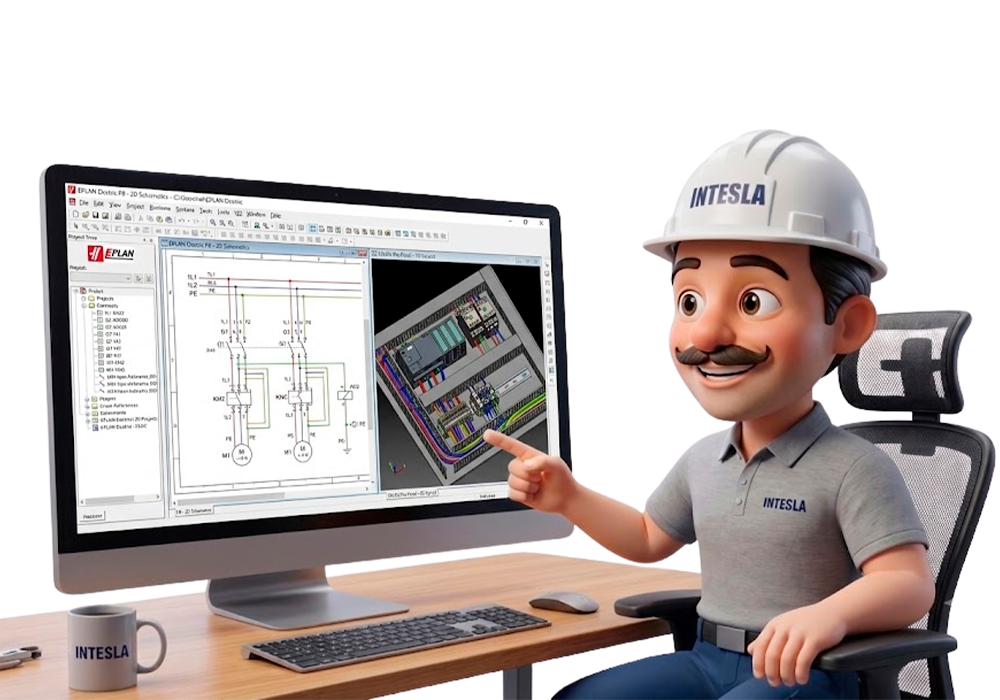This screenshot has width=1000, height=700.
Task: Click the Print toolbar icon
Action: [118, 216]
